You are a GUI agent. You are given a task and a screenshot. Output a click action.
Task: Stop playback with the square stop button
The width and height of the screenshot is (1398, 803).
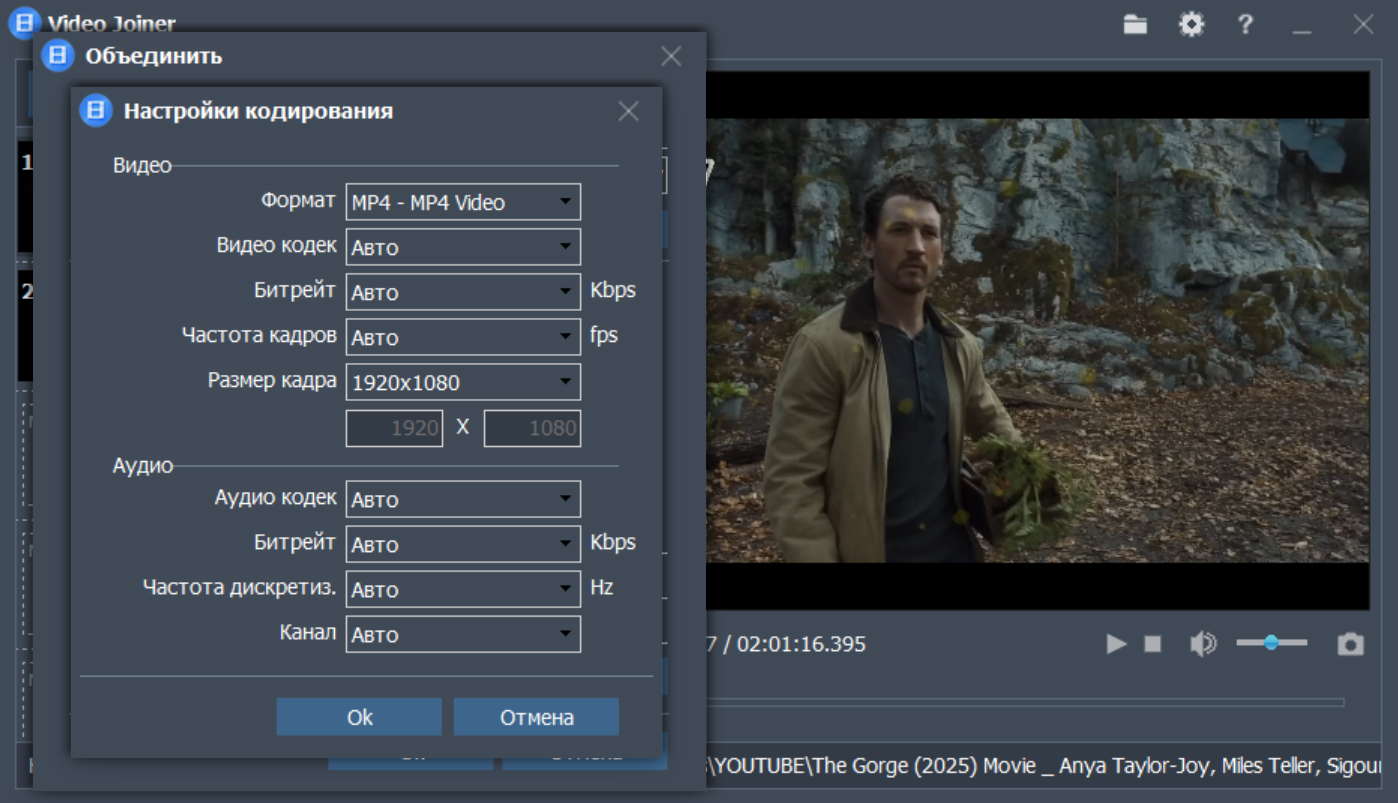click(1153, 645)
